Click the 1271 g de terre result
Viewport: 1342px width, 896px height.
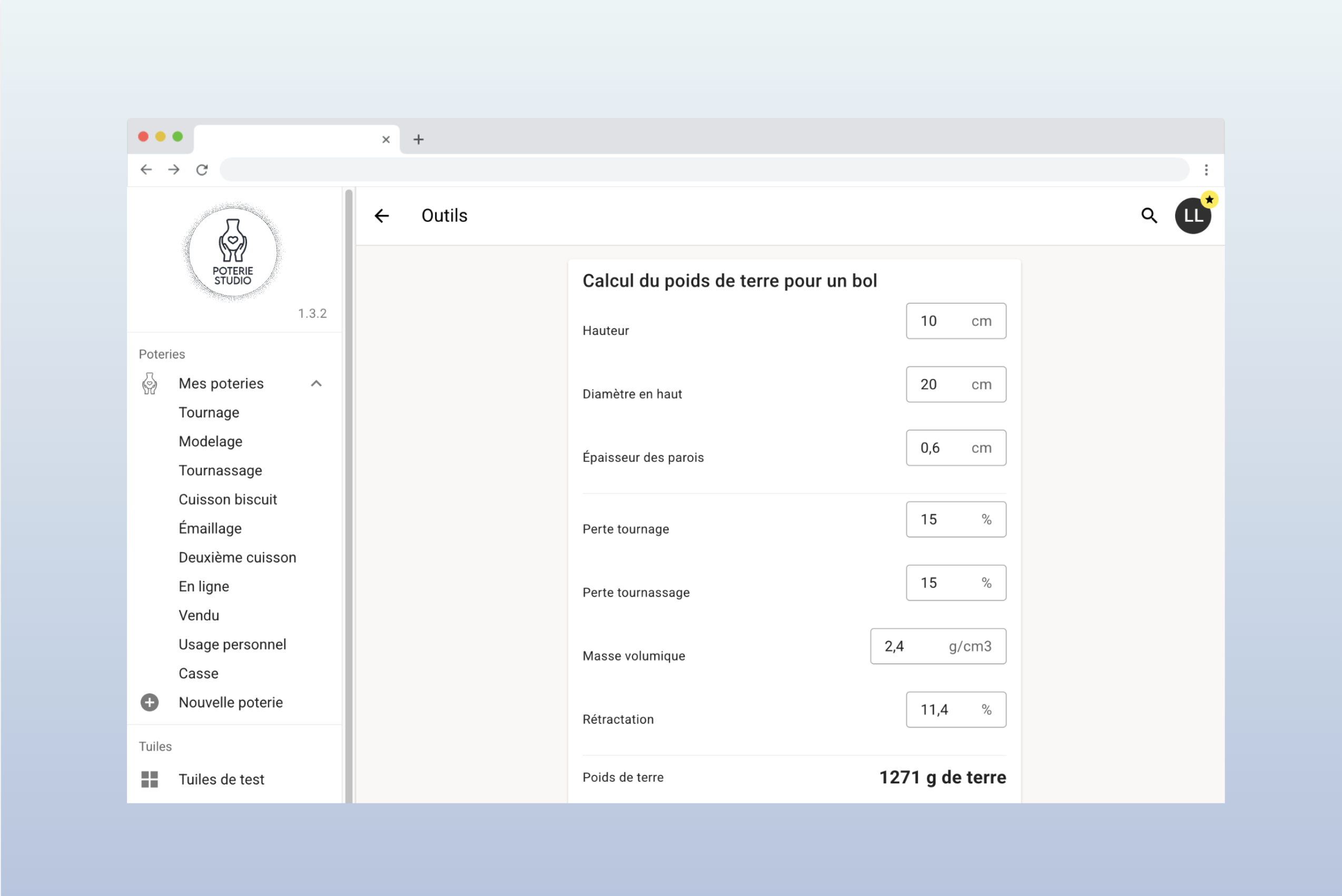(942, 777)
